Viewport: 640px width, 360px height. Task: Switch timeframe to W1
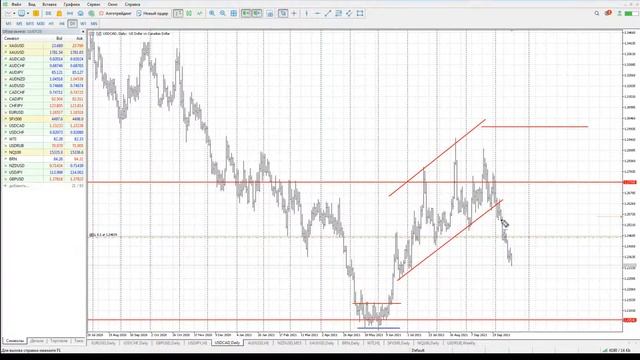83,24
